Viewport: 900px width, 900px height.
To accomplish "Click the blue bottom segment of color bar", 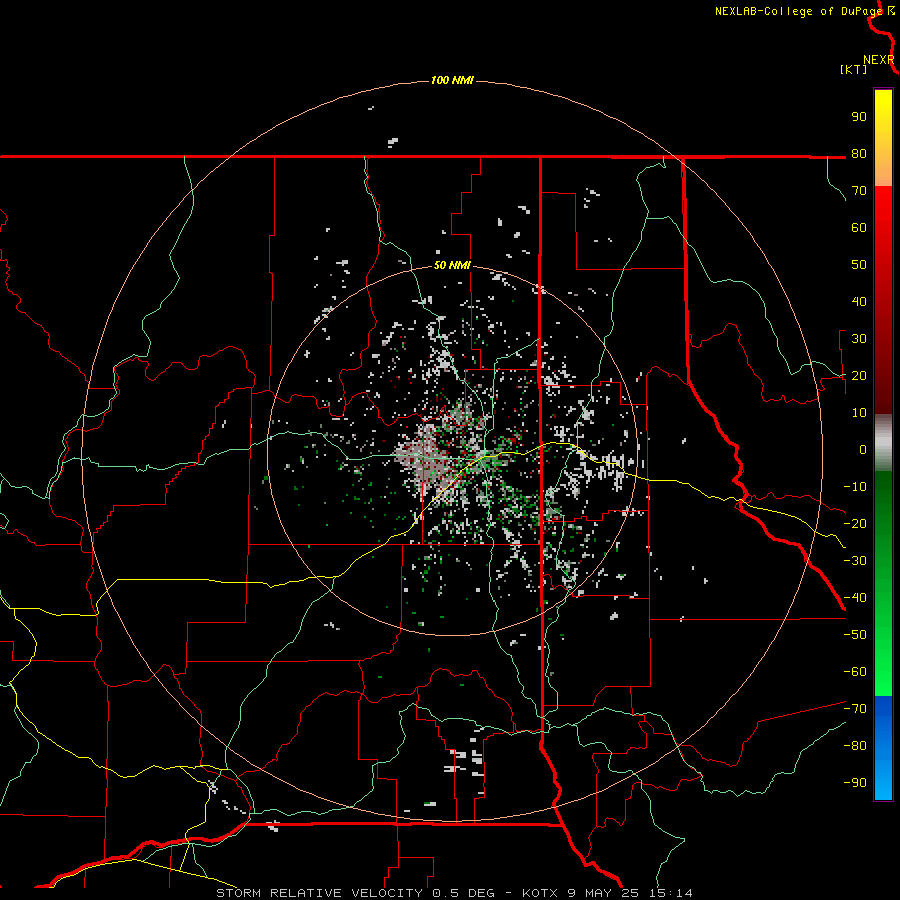I will coord(883,748).
